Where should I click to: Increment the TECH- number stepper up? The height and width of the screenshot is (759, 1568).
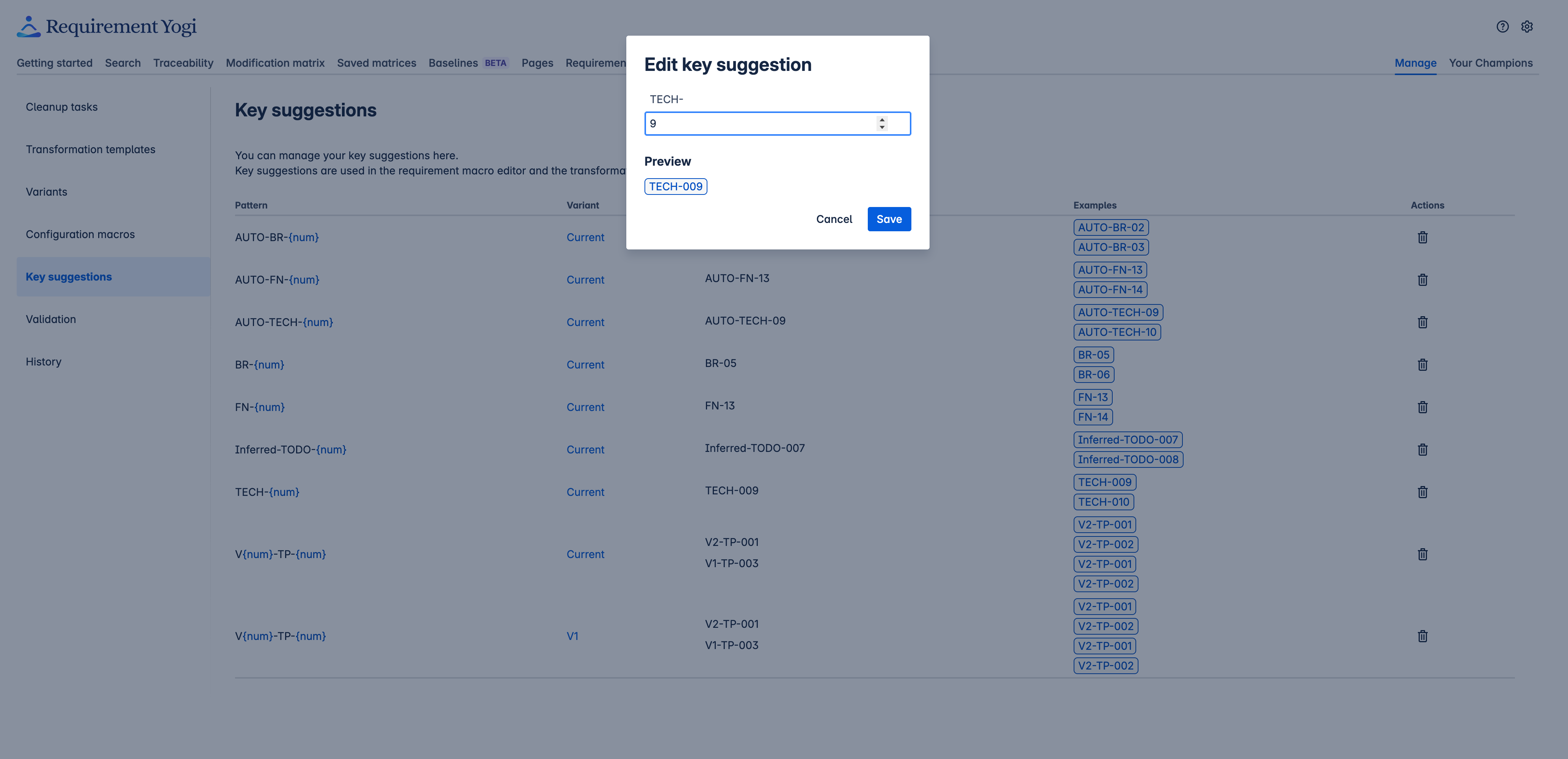(x=882, y=119)
